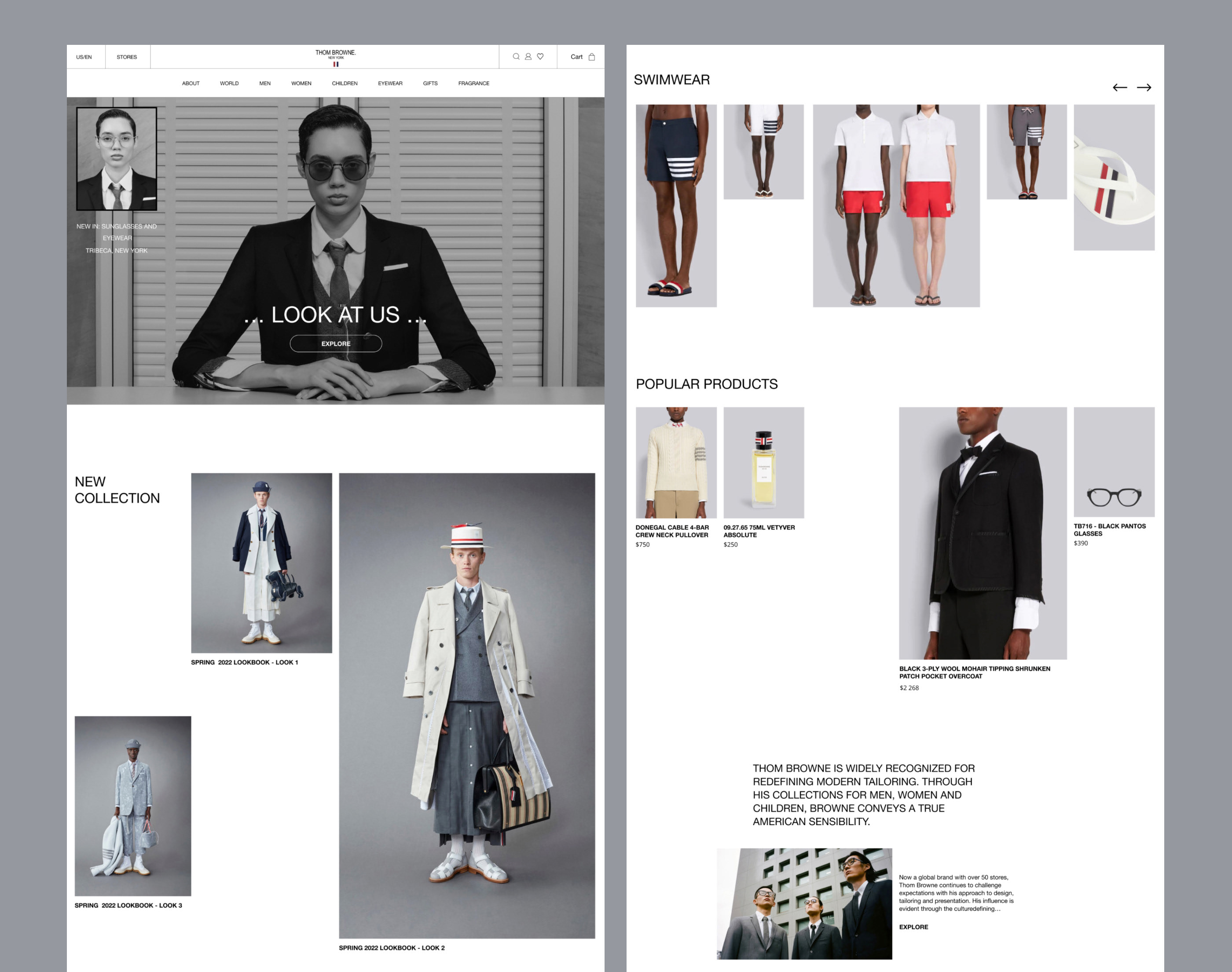Click the Explore link below brand text
Image resolution: width=1232 pixels, height=972 pixels.
pyautogui.click(x=913, y=927)
